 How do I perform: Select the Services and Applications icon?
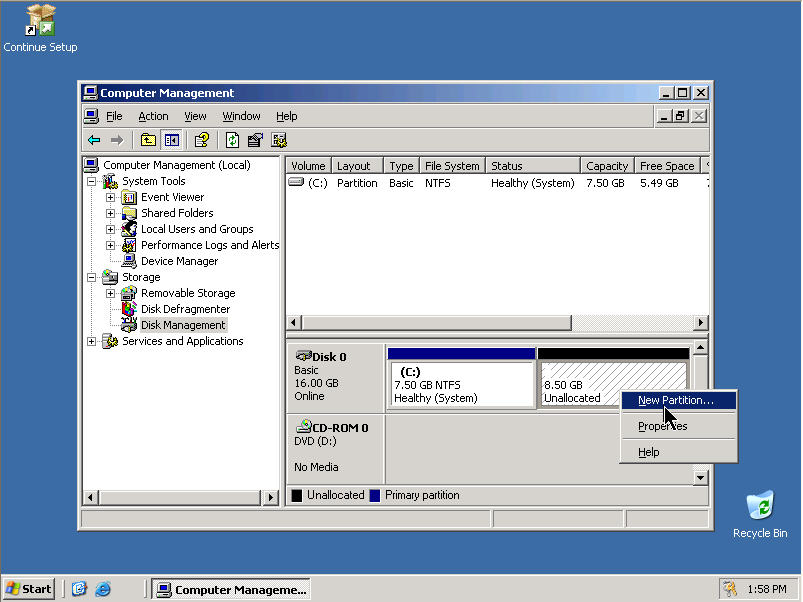pos(110,341)
